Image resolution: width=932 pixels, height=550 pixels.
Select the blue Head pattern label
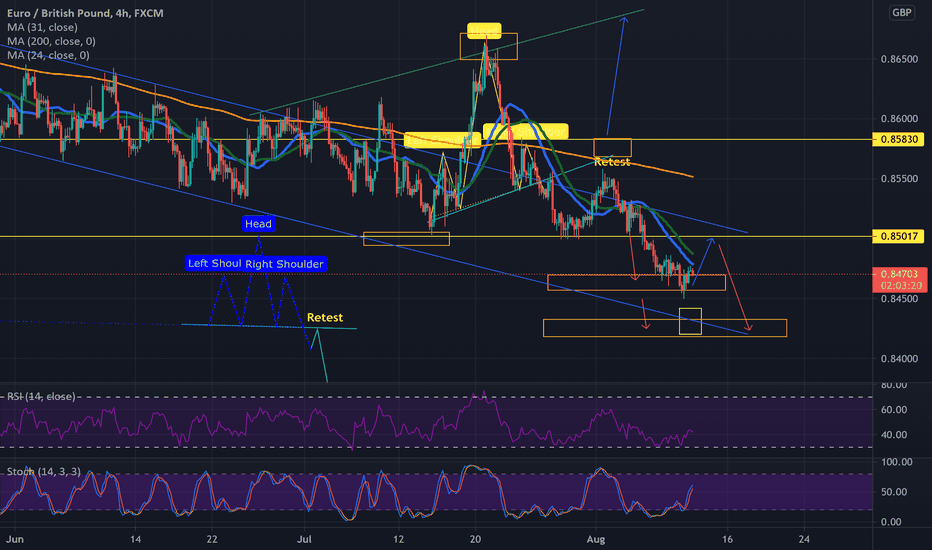point(259,224)
